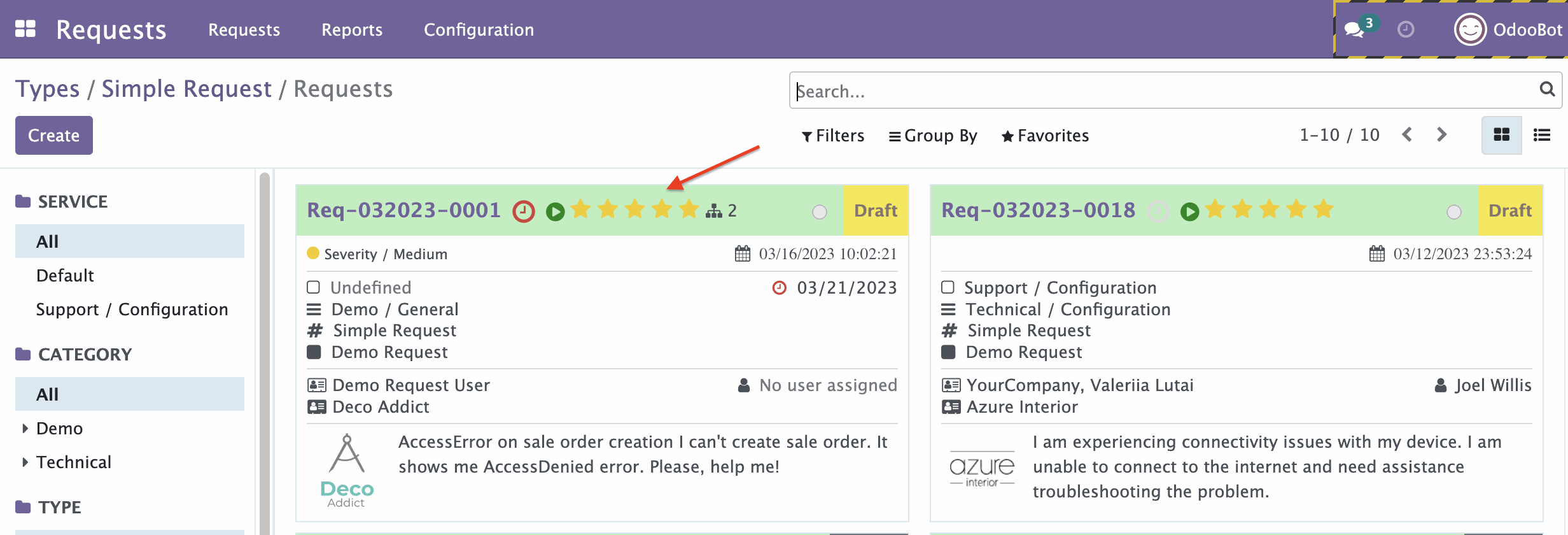Image resolution: width=1568 pixels, height=535 pixels.
Task: Go to previous page arrow
Action: pos(1407,135)
